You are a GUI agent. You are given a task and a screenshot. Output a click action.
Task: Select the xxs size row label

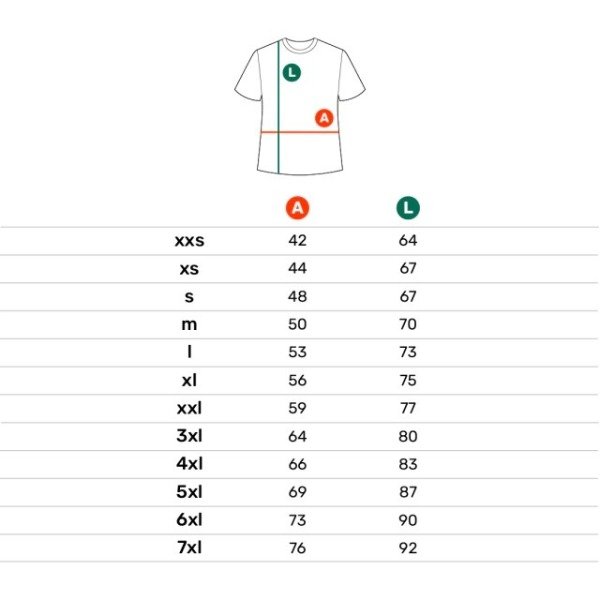click(x=189, y=240)
